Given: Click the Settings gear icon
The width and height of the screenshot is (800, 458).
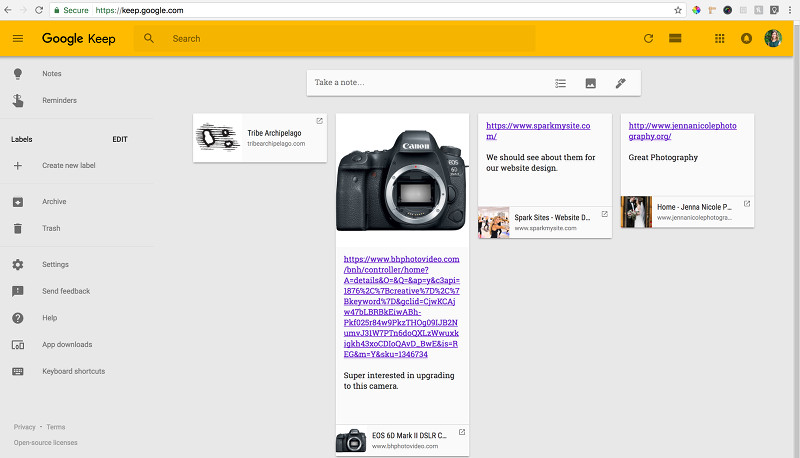Looking at the screenshot, I should (18, 265).
